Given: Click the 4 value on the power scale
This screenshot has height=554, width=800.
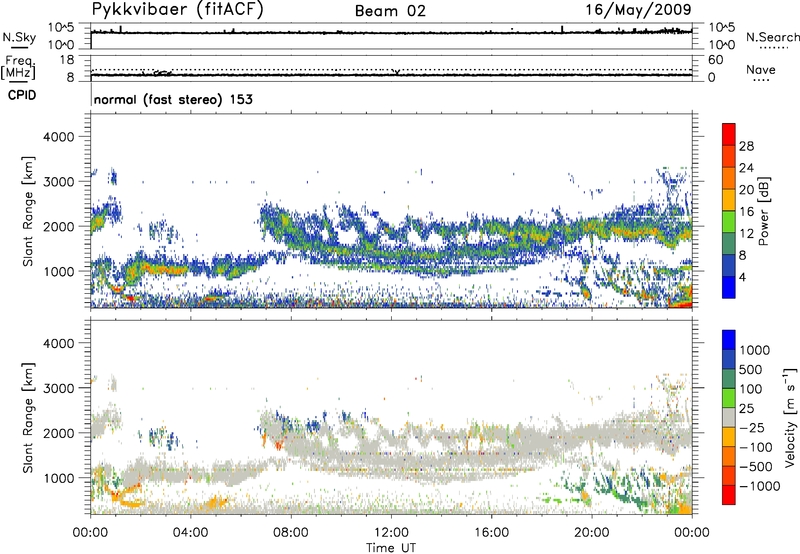Looking at the screenshot, I should pyautogui.click(x=743, y=278).
